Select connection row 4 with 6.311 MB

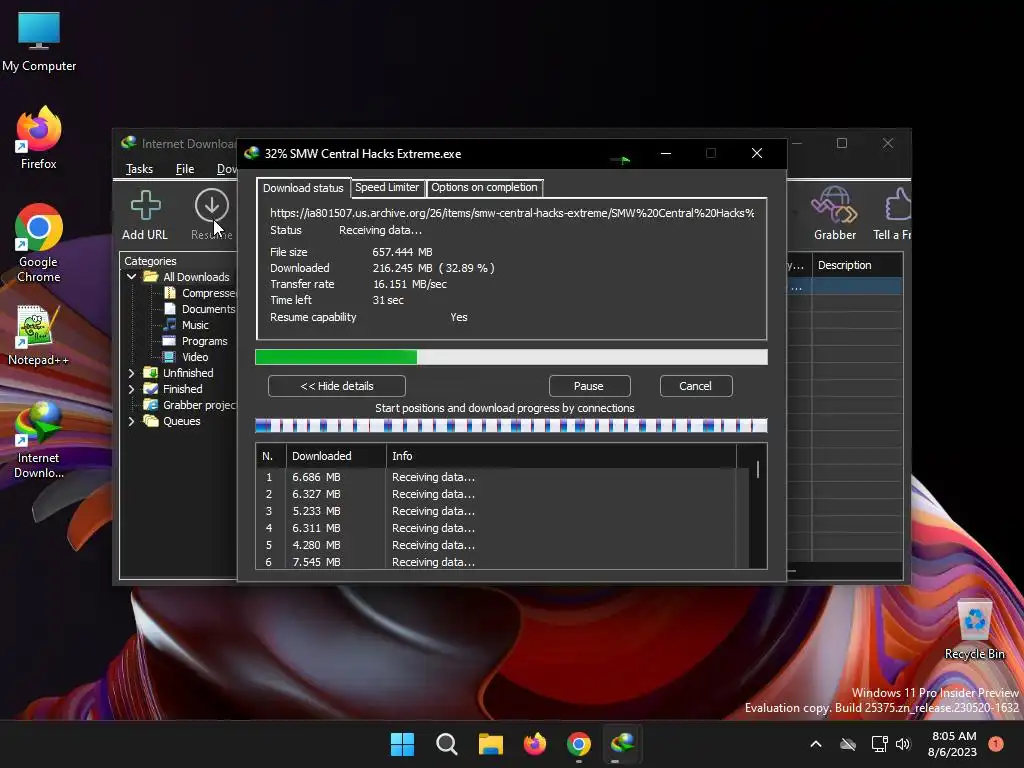(503, 528)
